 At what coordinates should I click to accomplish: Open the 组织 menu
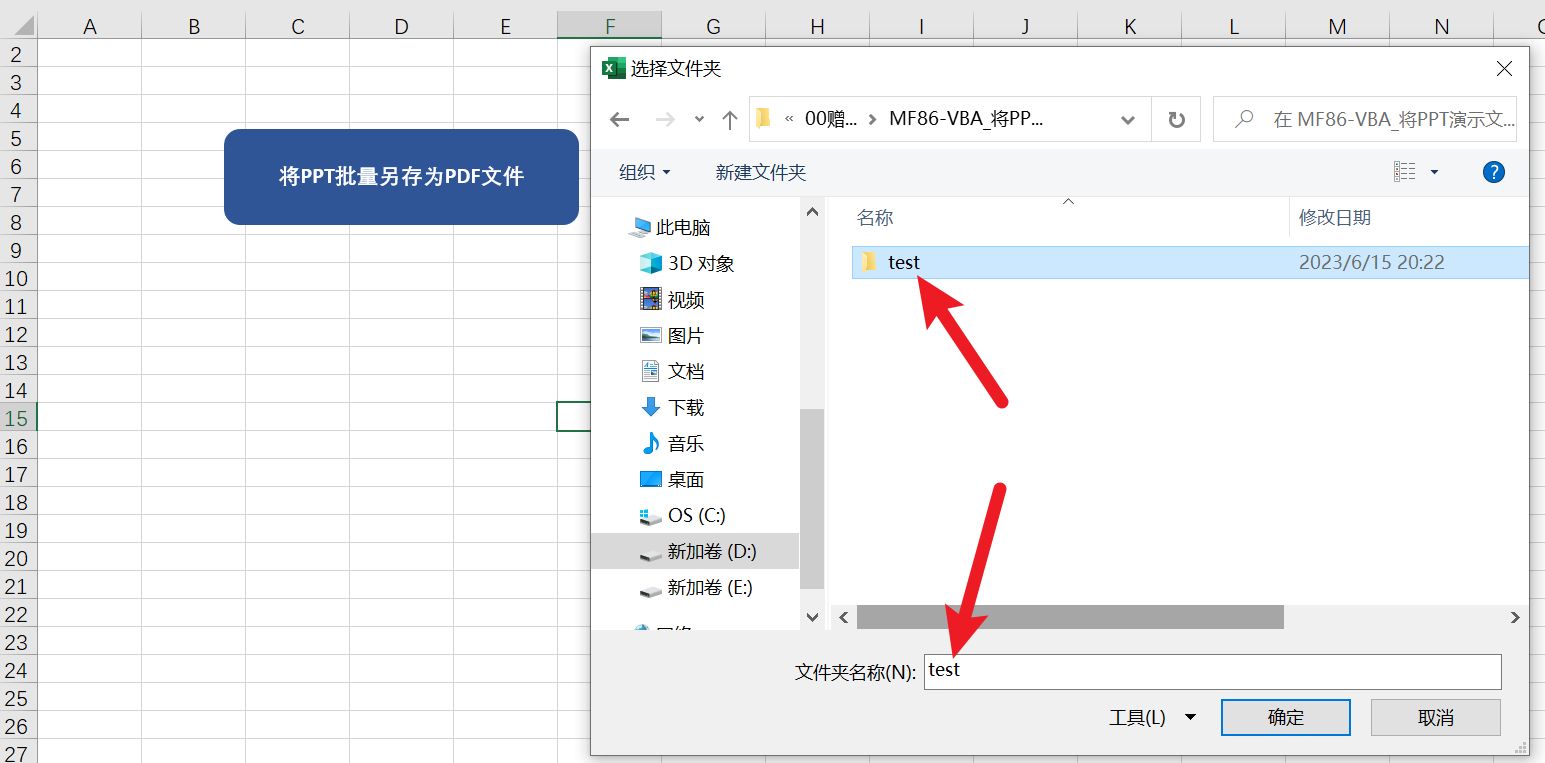point(645,172)
